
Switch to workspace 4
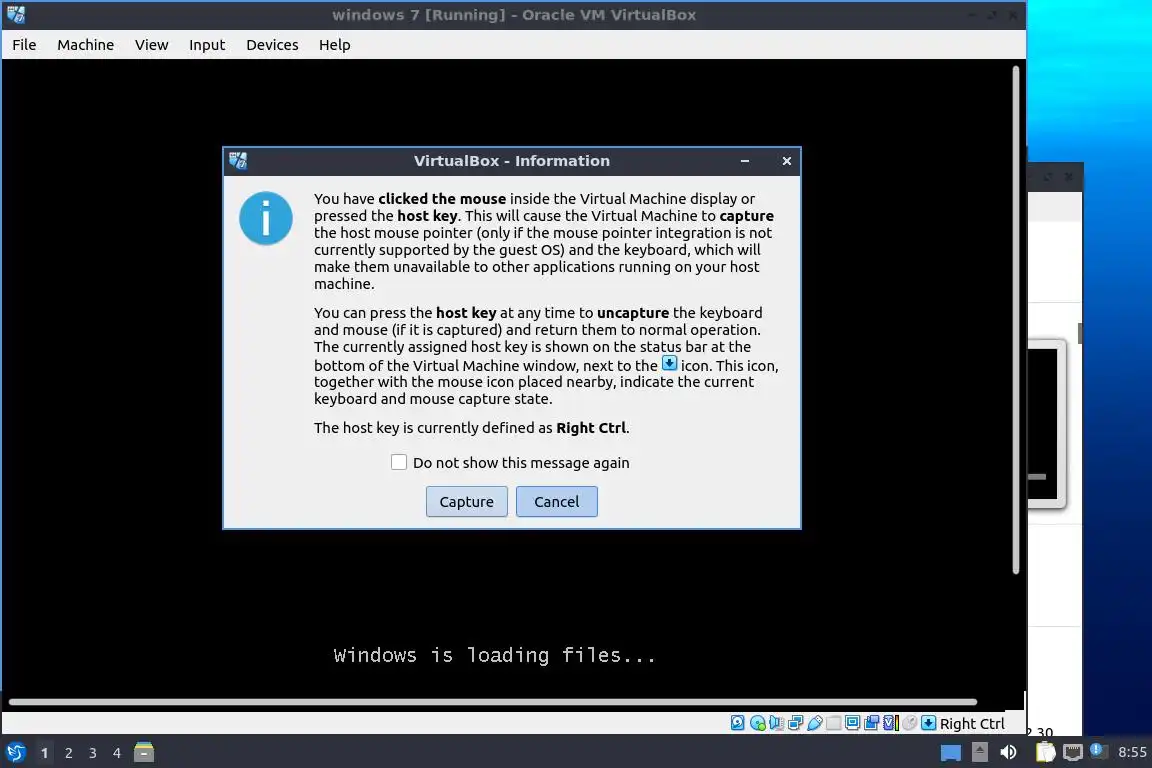click(116, 753)
